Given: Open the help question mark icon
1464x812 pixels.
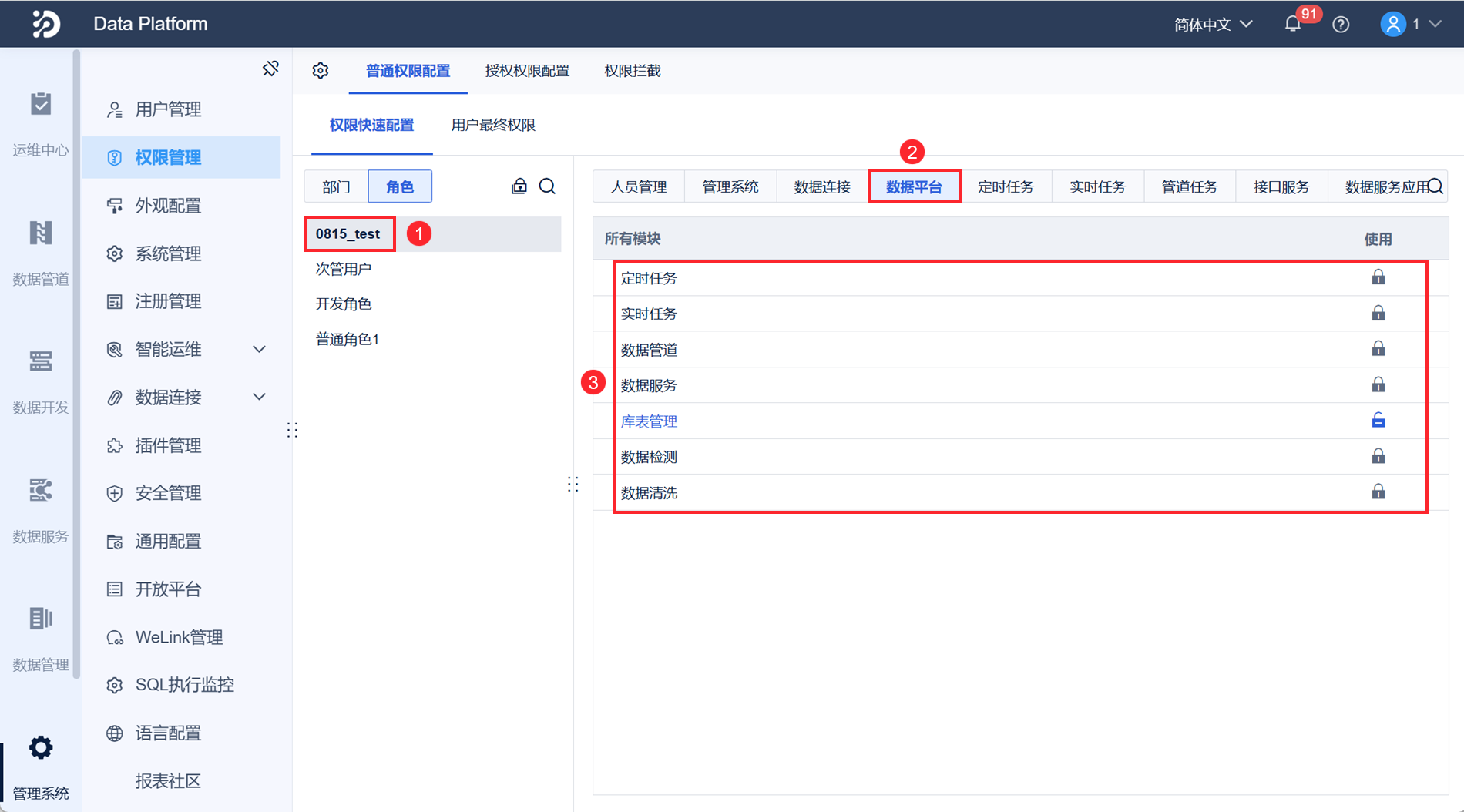Looking at the screenshot, I should (x=1341, y=25).
